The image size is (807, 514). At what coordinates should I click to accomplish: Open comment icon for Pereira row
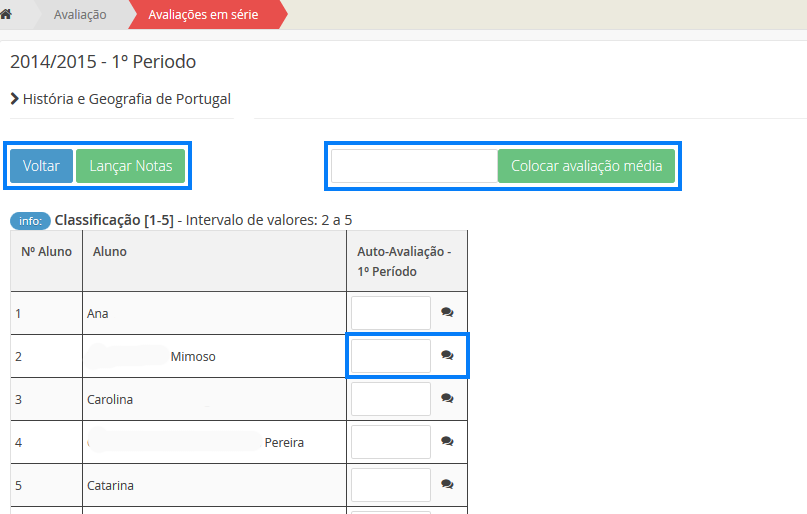click(447, 442)
